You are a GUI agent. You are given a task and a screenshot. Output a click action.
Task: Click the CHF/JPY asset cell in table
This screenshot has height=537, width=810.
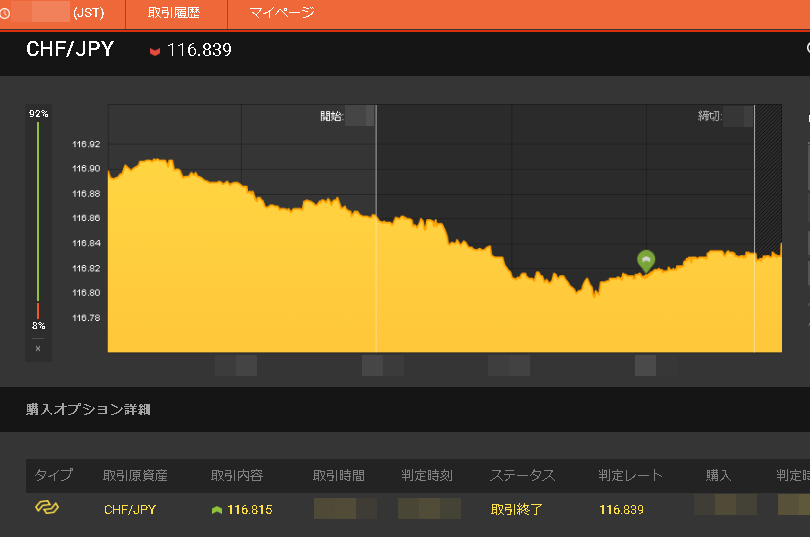tap(130, 510)
